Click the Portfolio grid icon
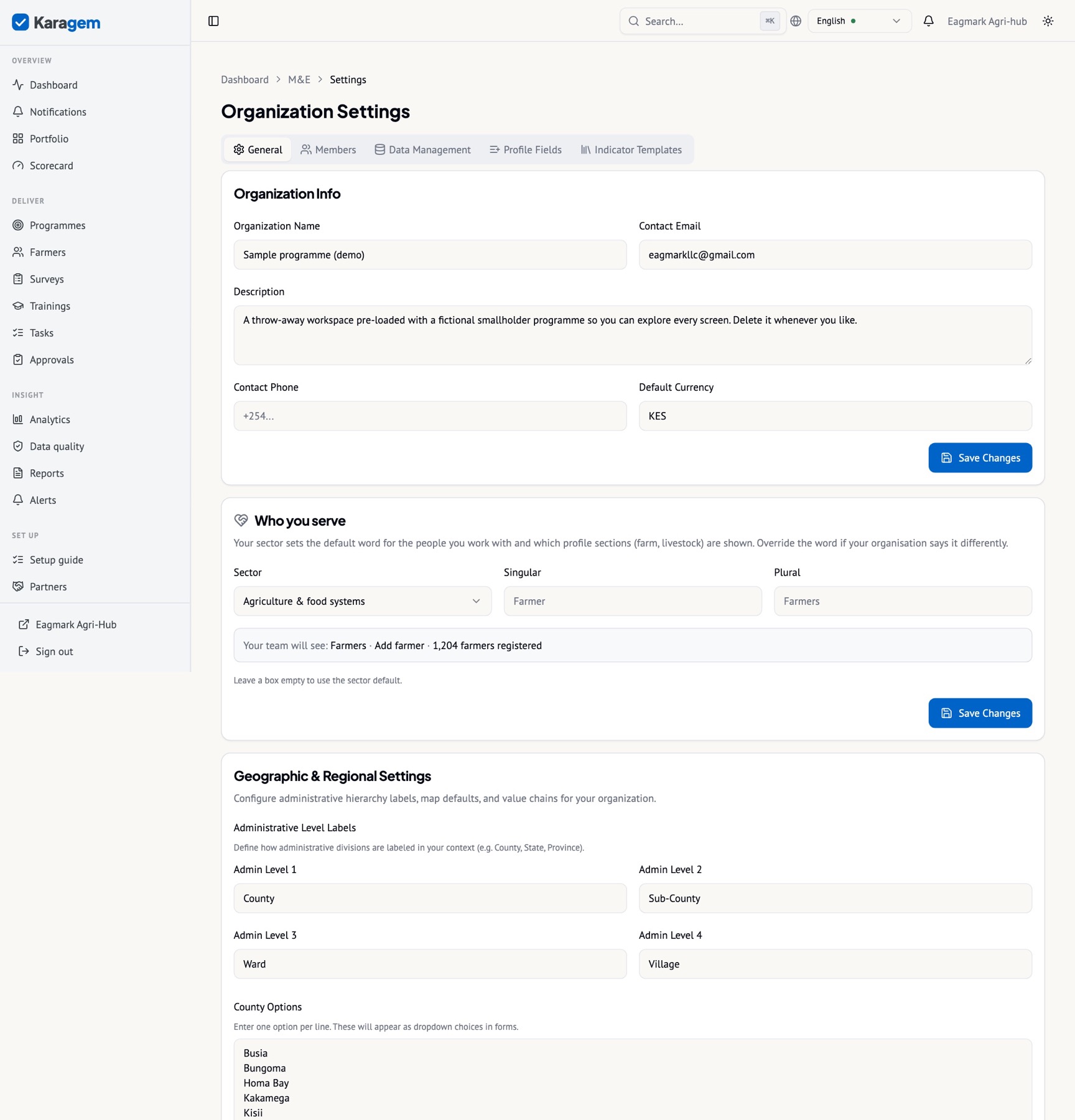This screenshot has height=1120, width=1075. tap(18, 138)
